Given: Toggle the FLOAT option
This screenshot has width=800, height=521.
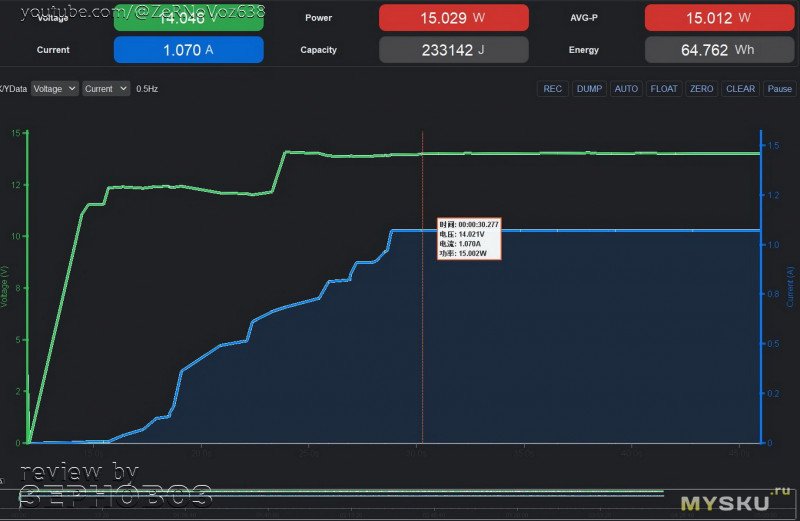Looking at the screenshot, I should point(664,89).
